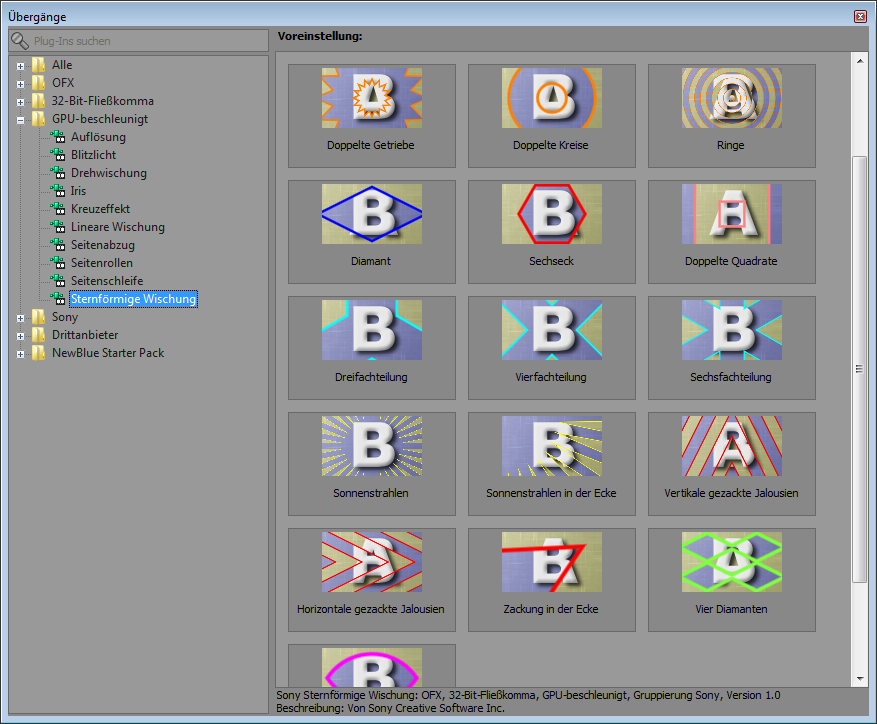Expand the Alle folder node

coord(20,66)
